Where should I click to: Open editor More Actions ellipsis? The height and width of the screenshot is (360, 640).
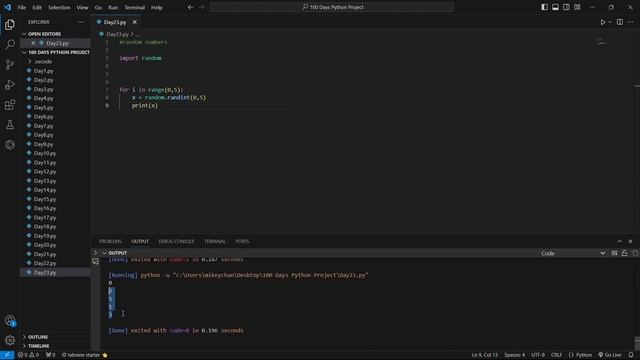631,22
